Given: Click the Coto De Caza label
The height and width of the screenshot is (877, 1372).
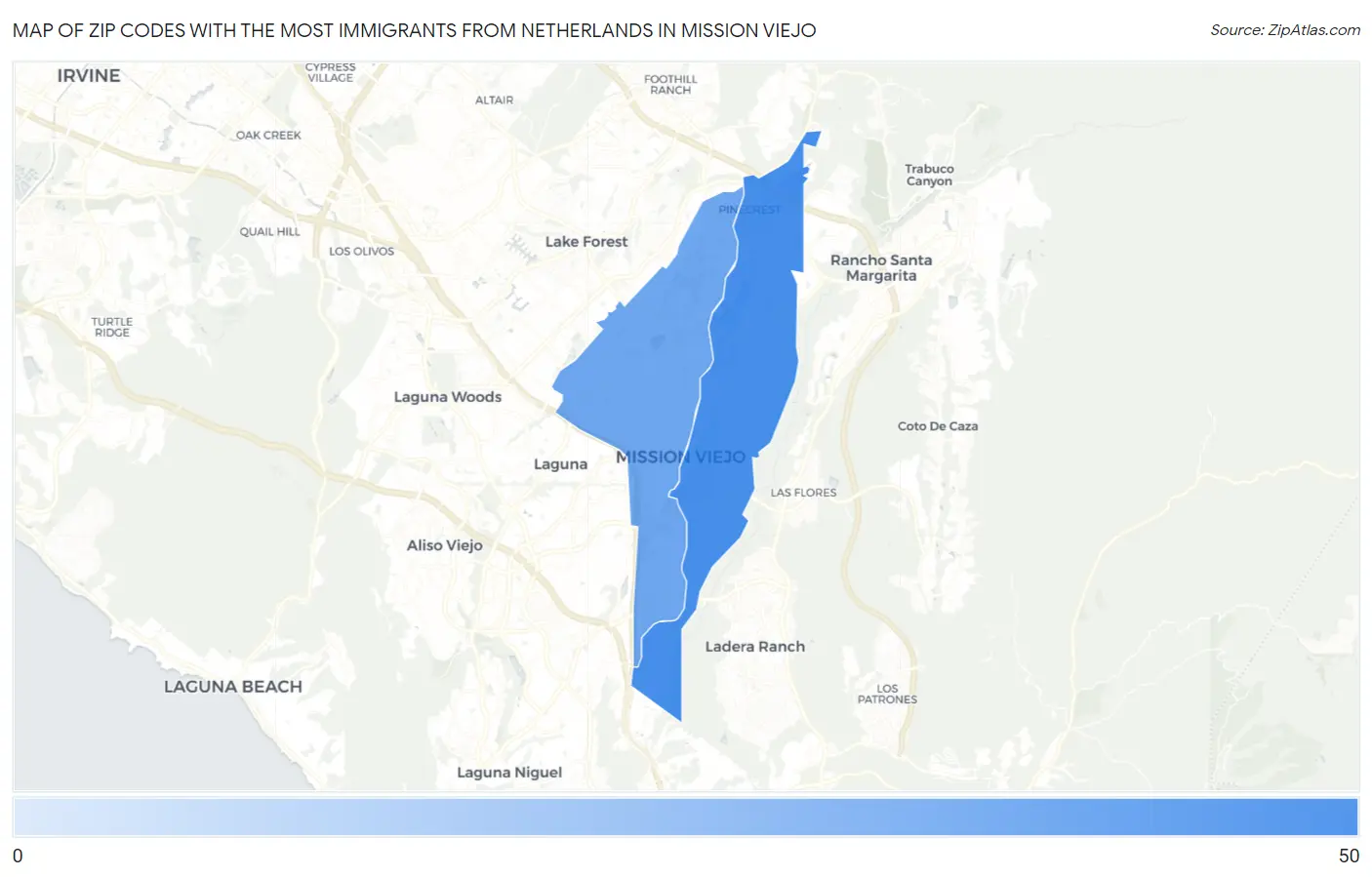Looking at the screenshot, I should [938, 426].
